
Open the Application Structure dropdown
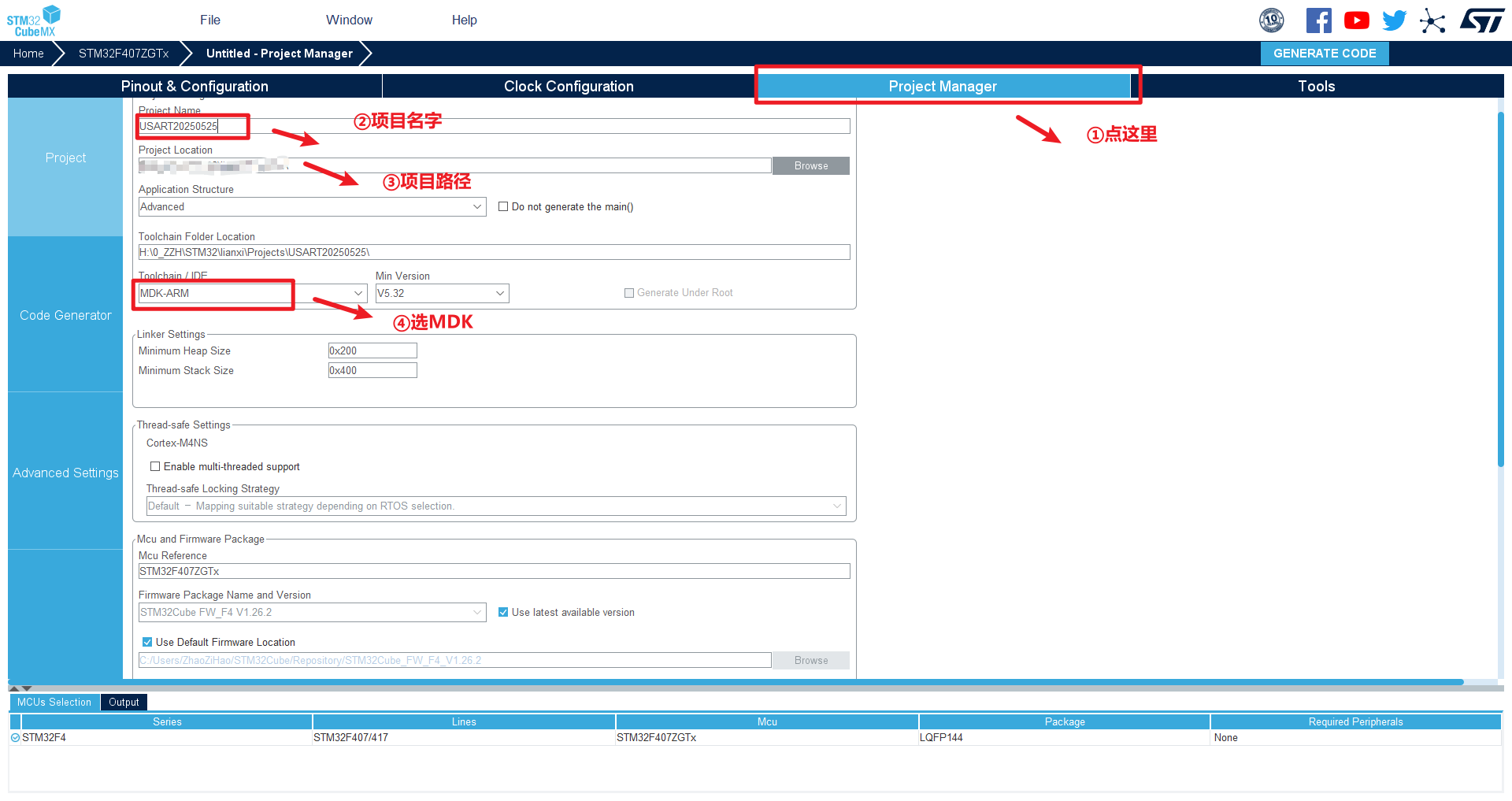312,207
